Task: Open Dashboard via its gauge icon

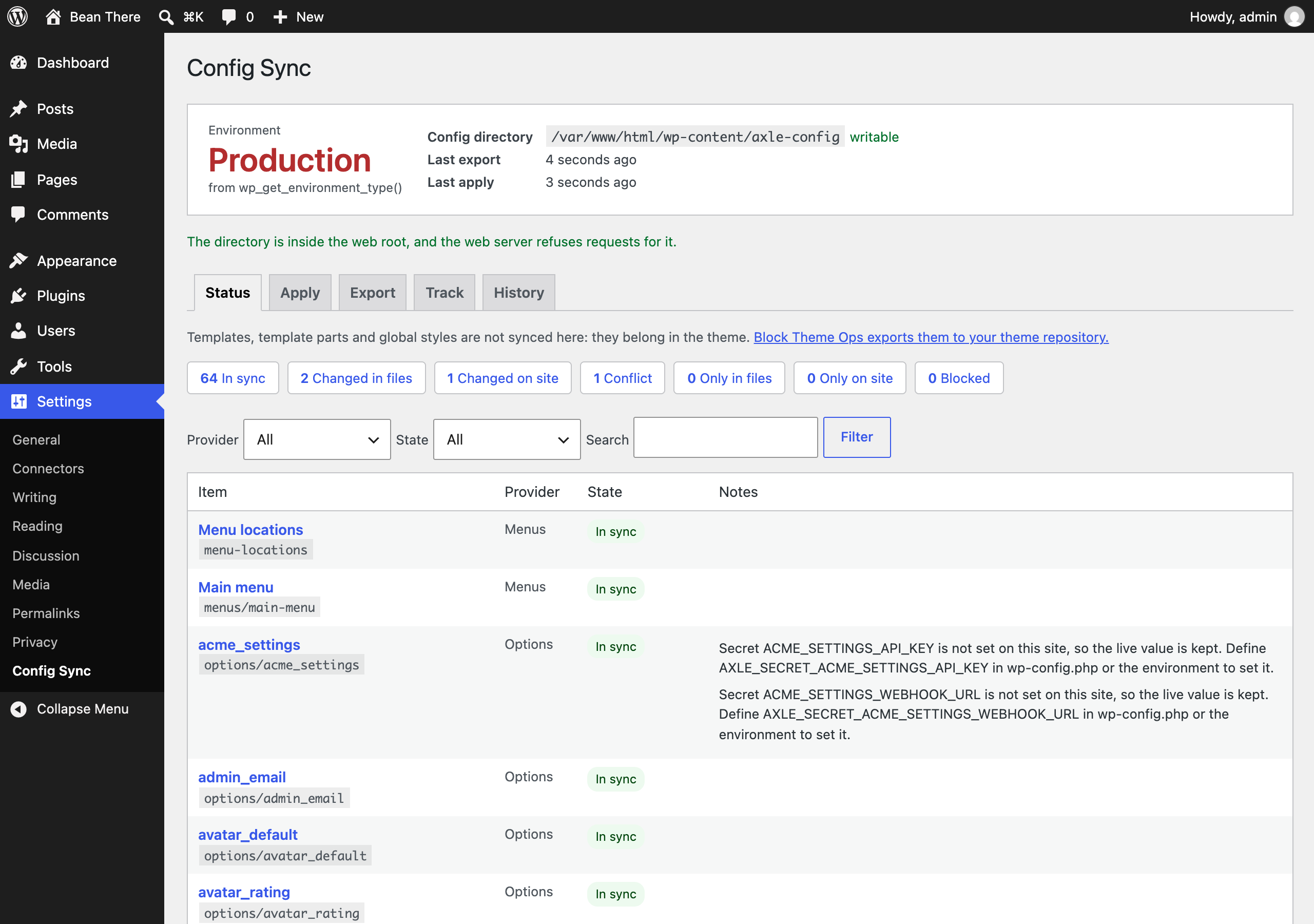Action: 18,63
